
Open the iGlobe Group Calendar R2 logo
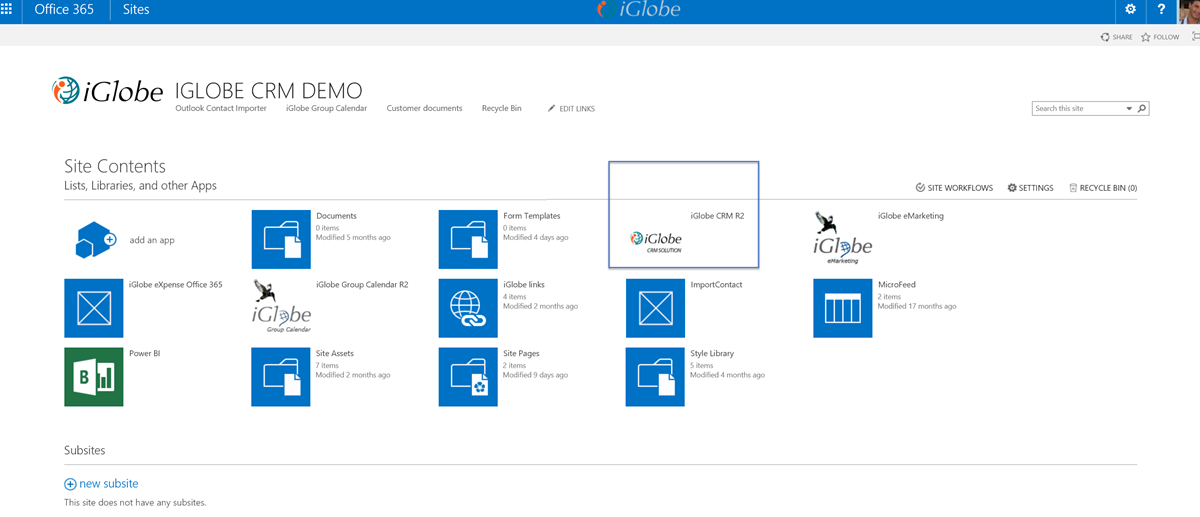(281, 308)
